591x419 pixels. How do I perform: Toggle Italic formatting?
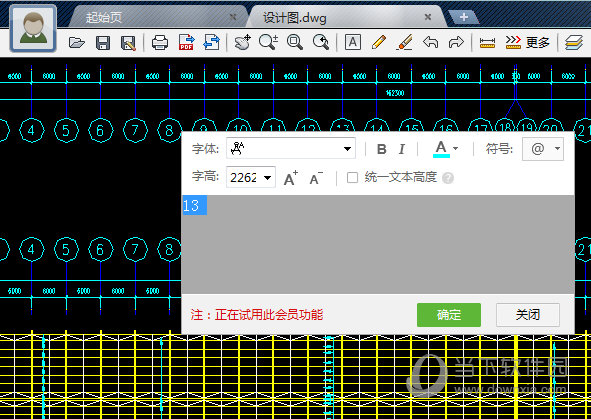402,149
